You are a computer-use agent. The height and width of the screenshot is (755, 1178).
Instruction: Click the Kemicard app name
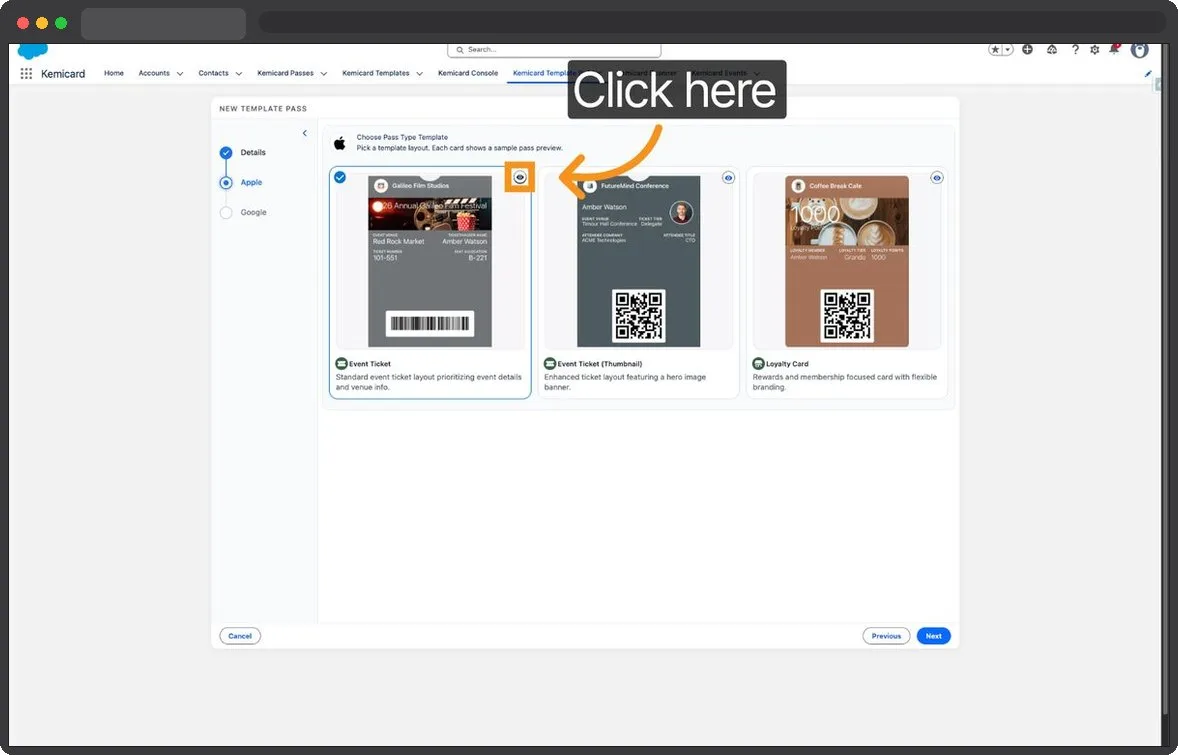63,74
